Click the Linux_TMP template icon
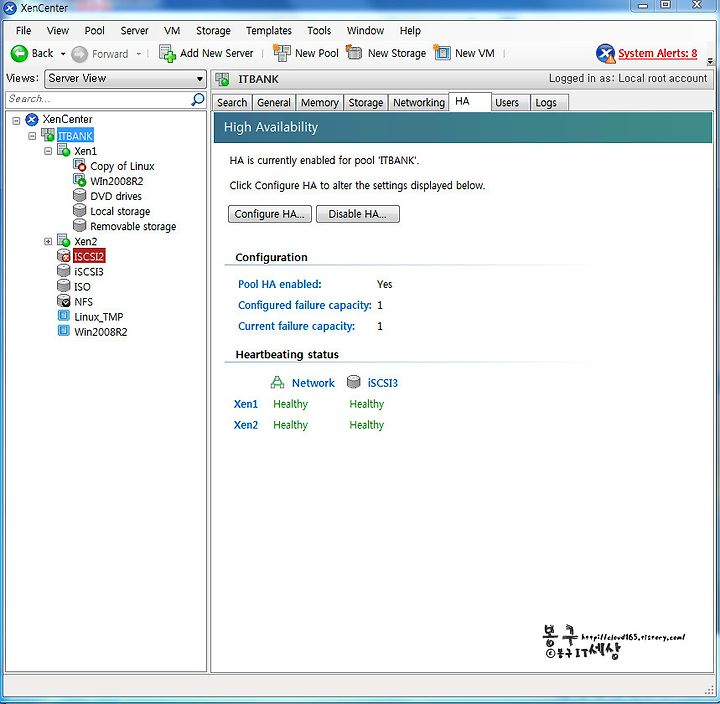The height and width of the screenshot is (704, 720). click(x=63, y=316)
